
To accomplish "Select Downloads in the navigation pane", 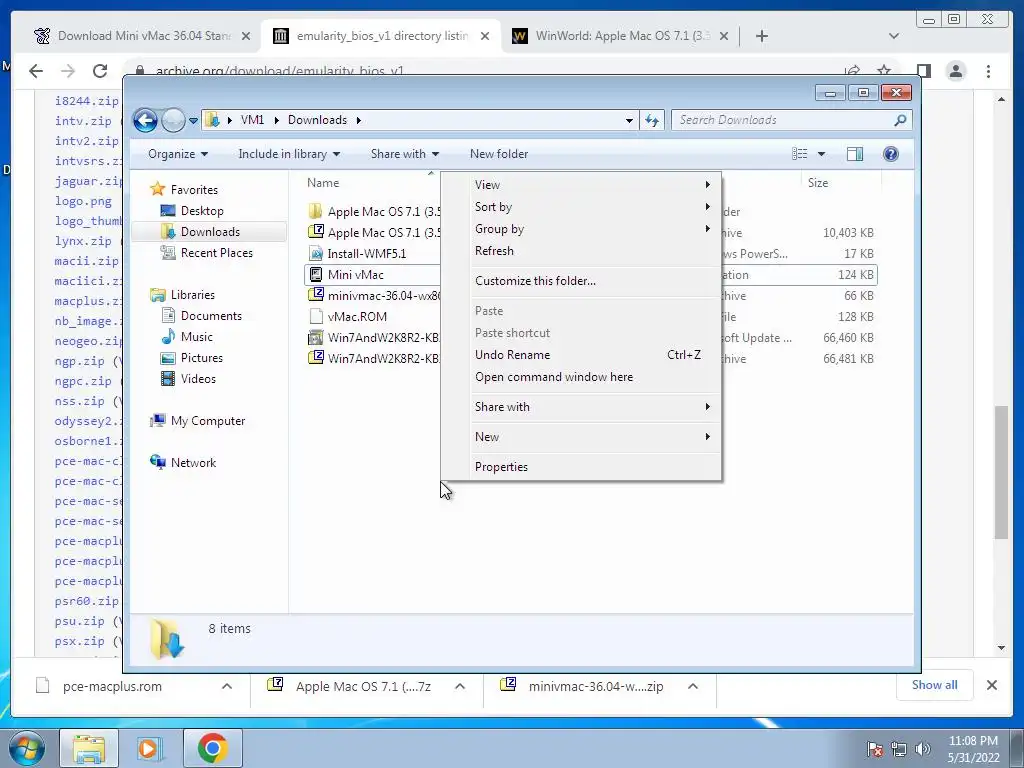I will (209, 232).
